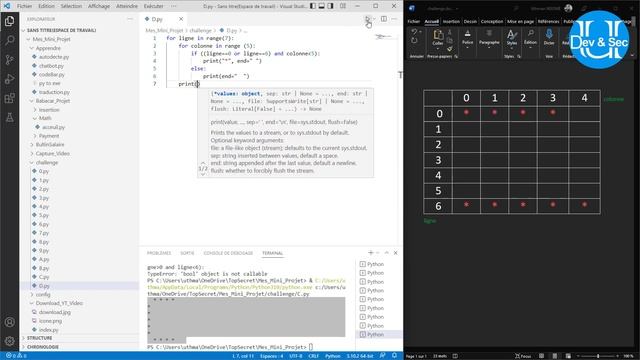
Task: Open the Customize Layout icon
Action: [343, 6]
